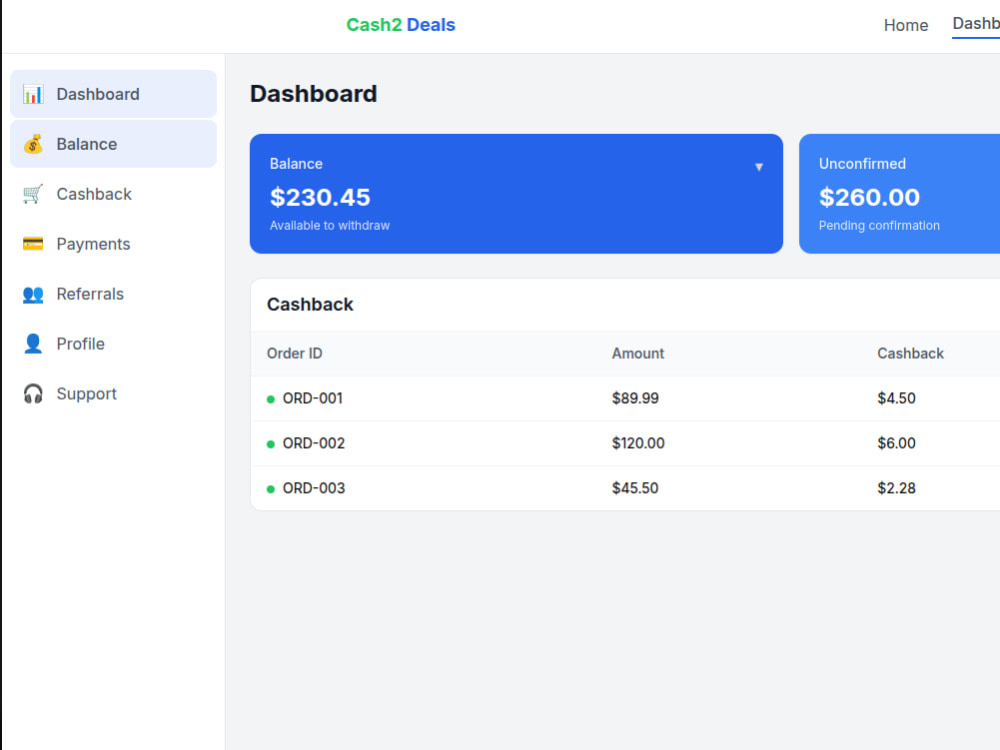Click the Cashback table section heading
1000x750 pixels.
pyautogui.click(x=310, y=305)
